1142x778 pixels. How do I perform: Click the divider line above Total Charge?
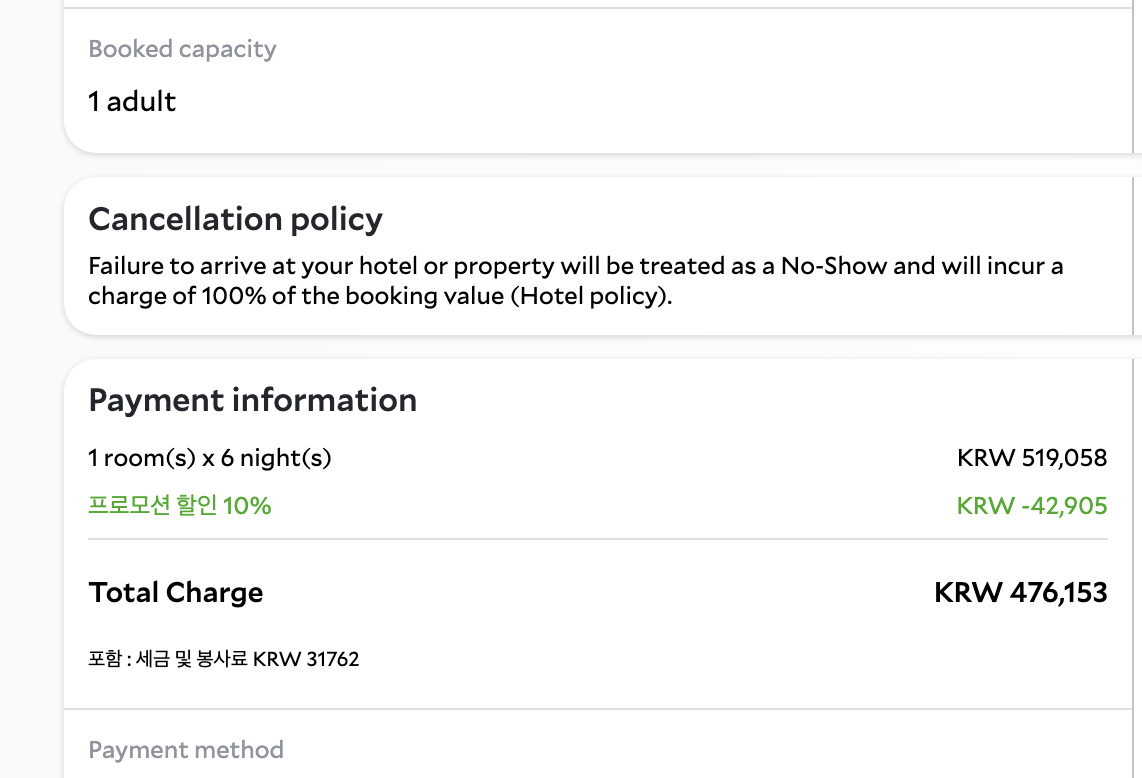pyautogui.click(x=597, y=539)
